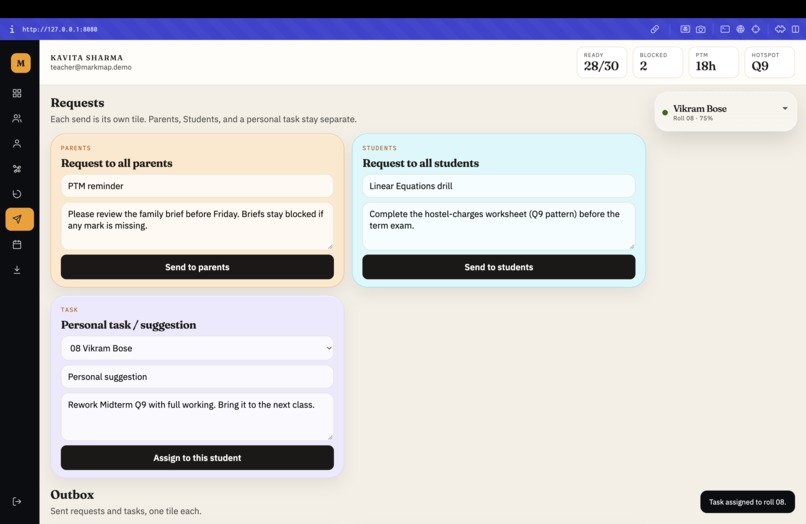Click the Kavita Sharma name in header

86,58
